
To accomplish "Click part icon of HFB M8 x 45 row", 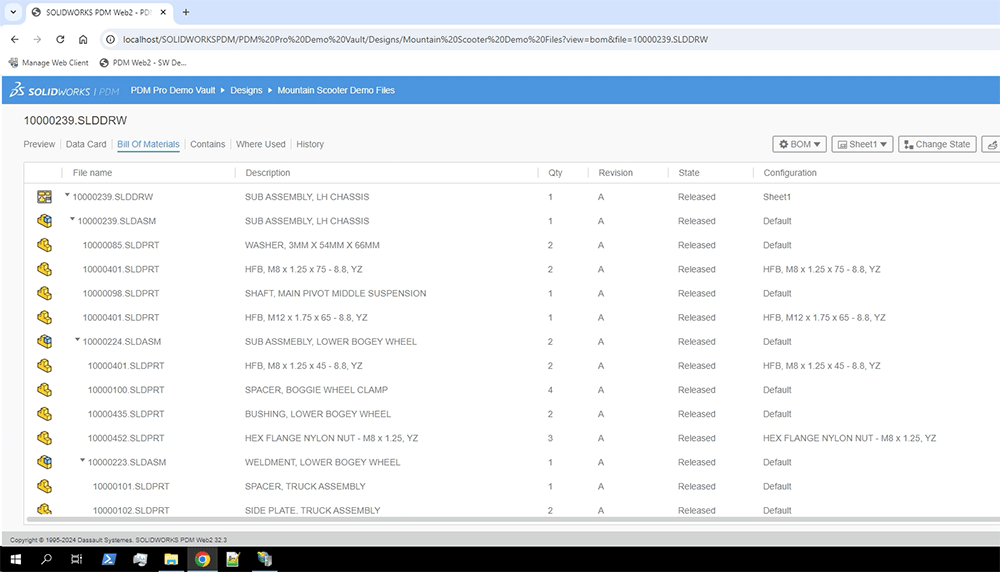I will 44,365.
